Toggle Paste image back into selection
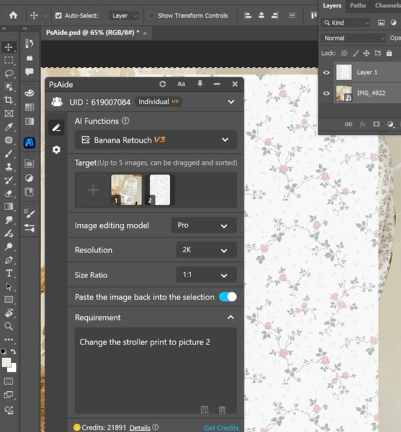This screenshot has width=401, height=432. pyautogui.click(x=228, y=297)
